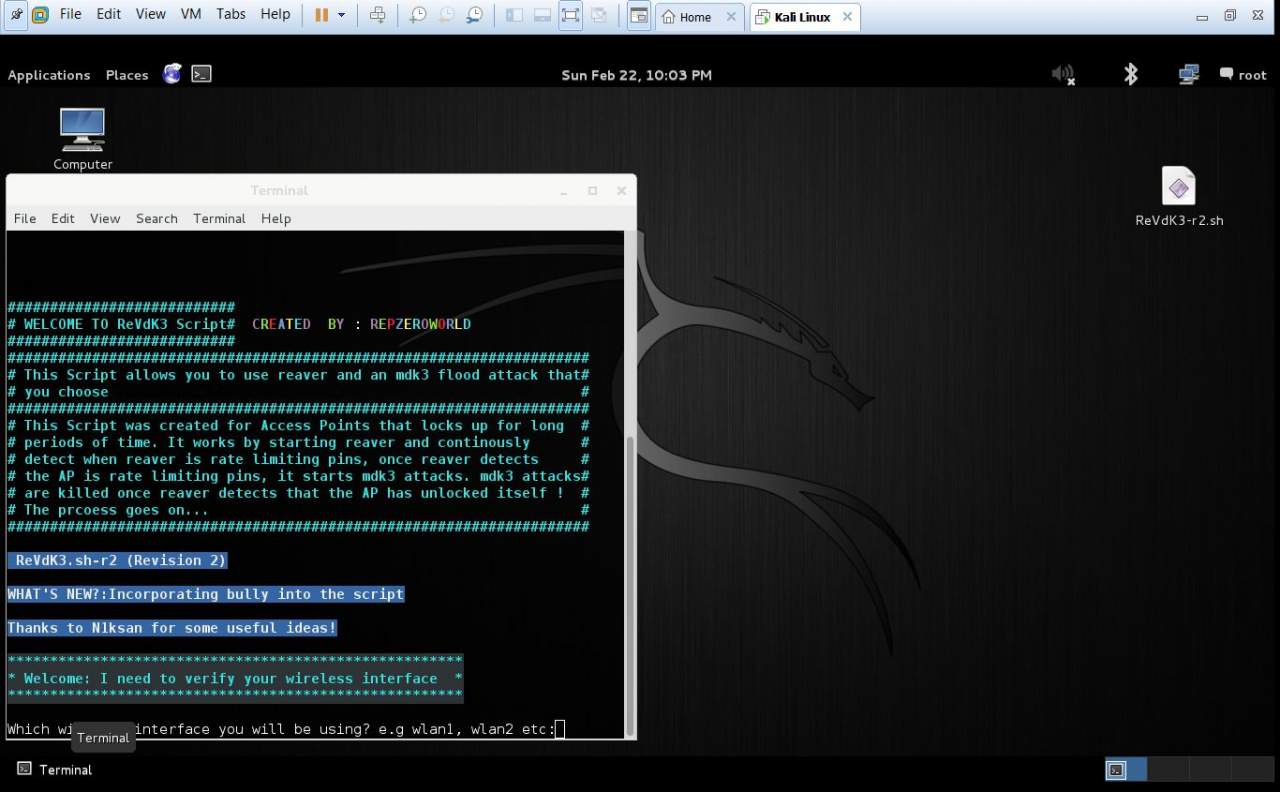This screenshot has width=1280, height=792.
Task: Close the Home tab
Action: click(x=731, y=17)
